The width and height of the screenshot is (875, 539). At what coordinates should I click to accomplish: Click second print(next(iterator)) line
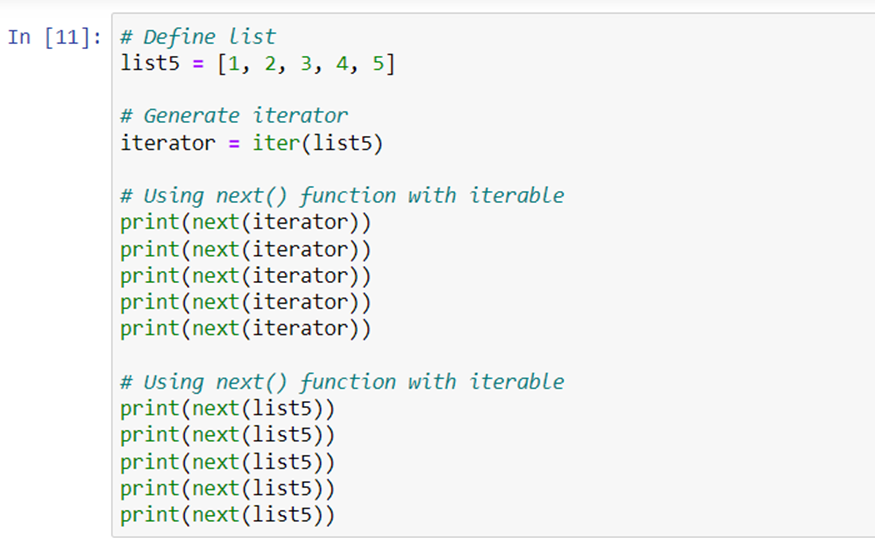click(x=246, y=249)
